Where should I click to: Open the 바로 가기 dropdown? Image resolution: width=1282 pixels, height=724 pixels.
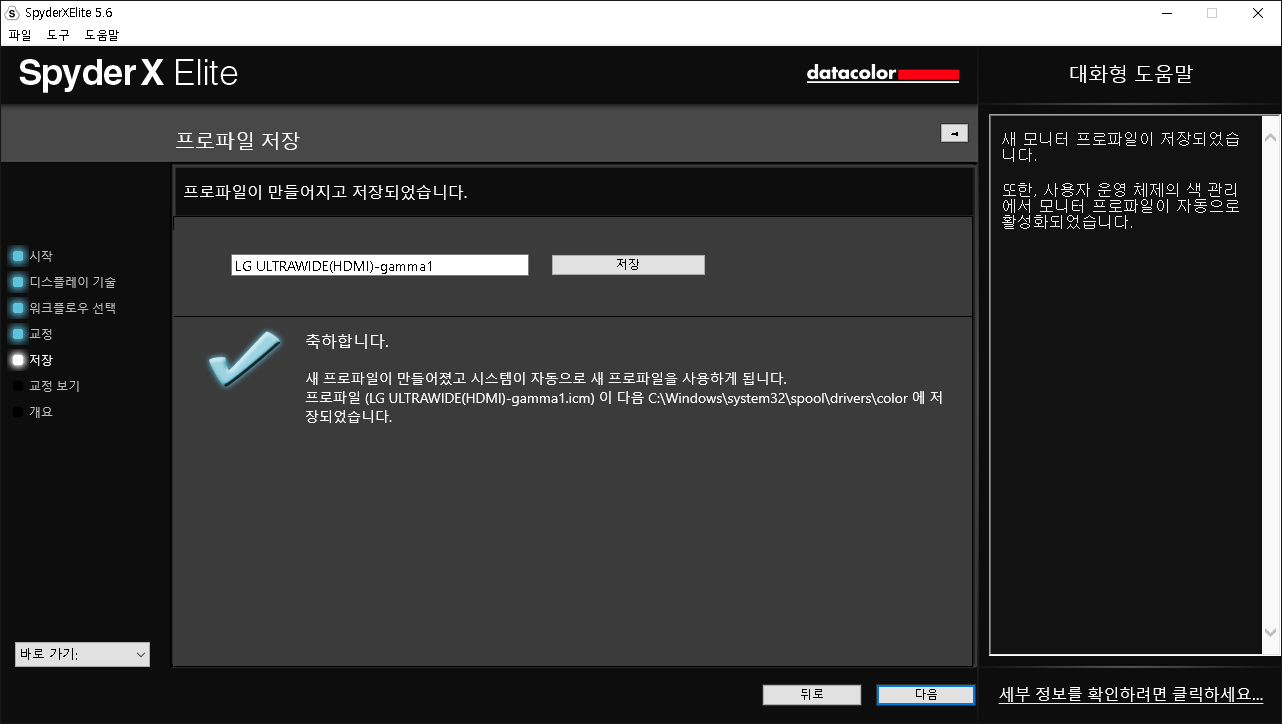point(82,654)
